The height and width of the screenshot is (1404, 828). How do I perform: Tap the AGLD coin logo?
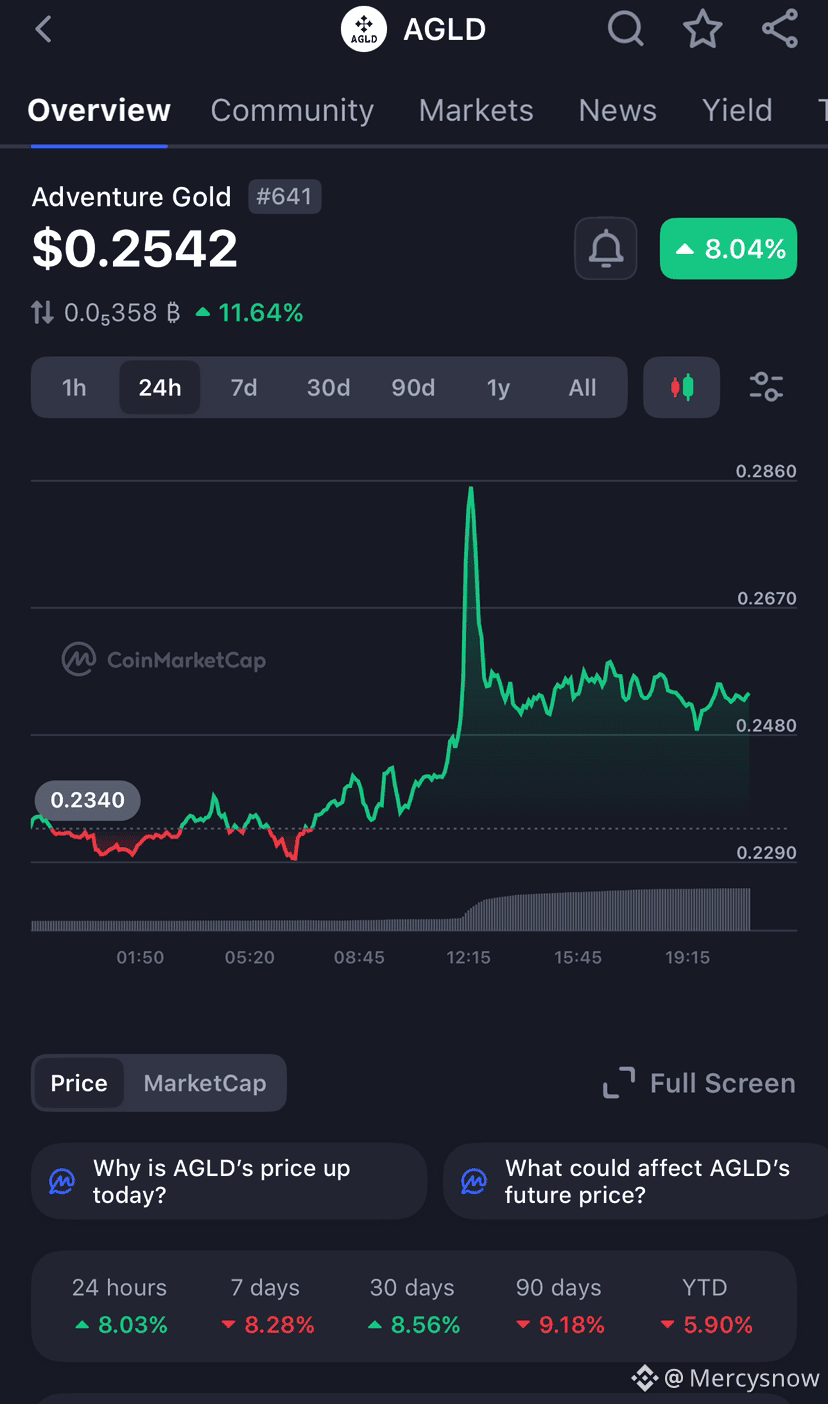pyautogui.click(x=364, y=29)
